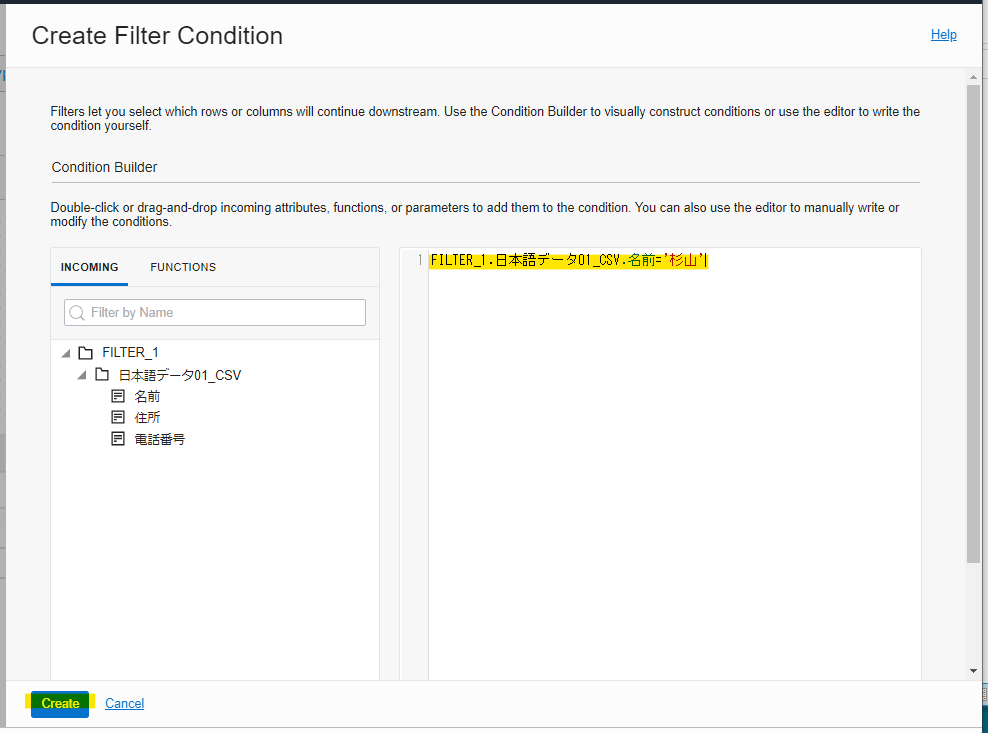This screenshot has width=988, height=733.
Task: Click the condition expression in the editor
Action: (x=568, y=260)
